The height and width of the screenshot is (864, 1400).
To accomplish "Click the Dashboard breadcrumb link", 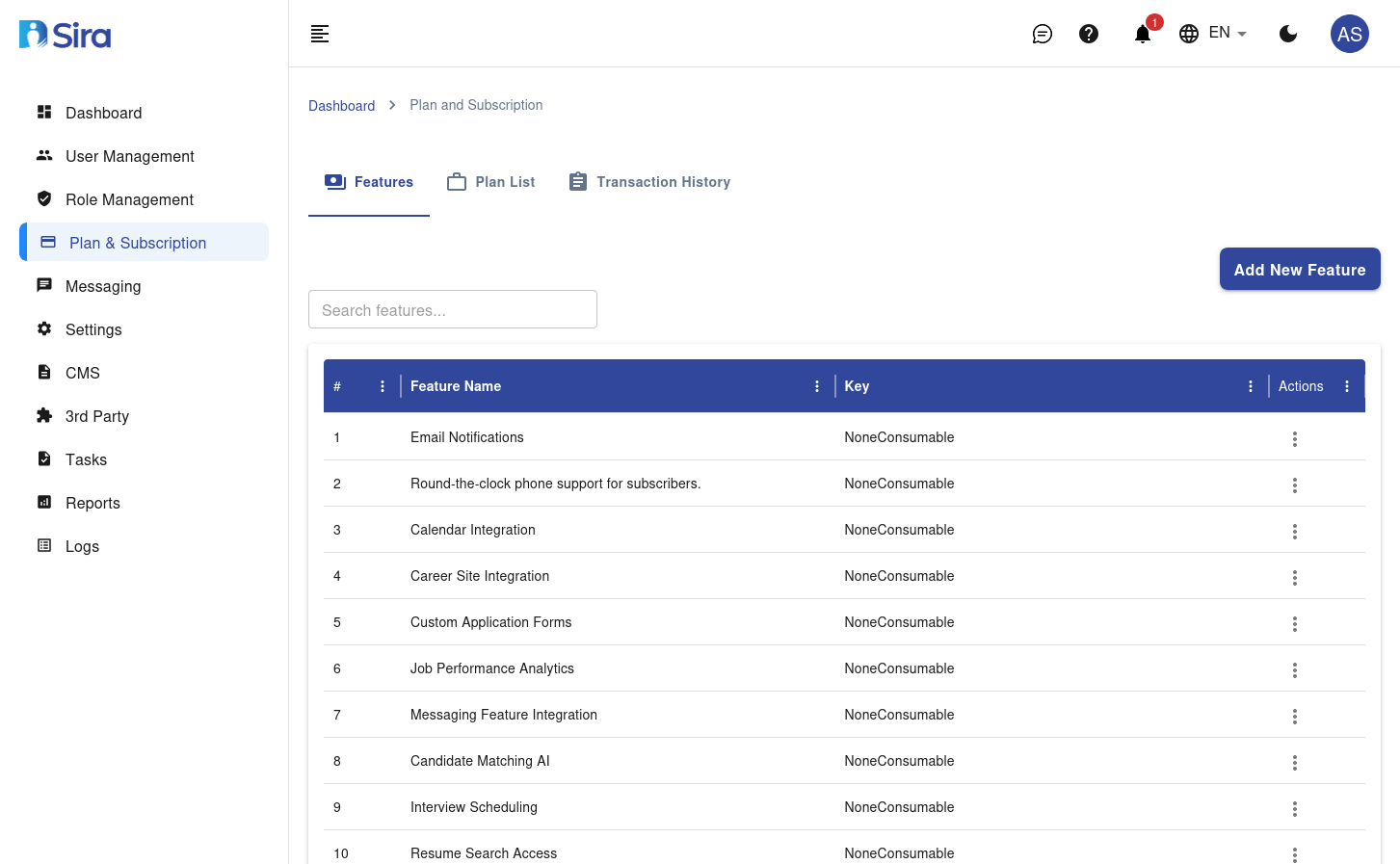I will click(341, 105).
